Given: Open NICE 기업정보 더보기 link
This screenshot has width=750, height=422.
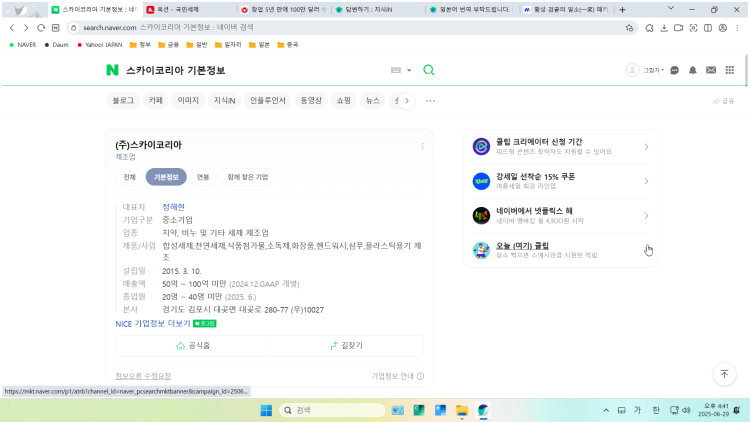Looking at the screenshot, I should (x=153, y=324).
